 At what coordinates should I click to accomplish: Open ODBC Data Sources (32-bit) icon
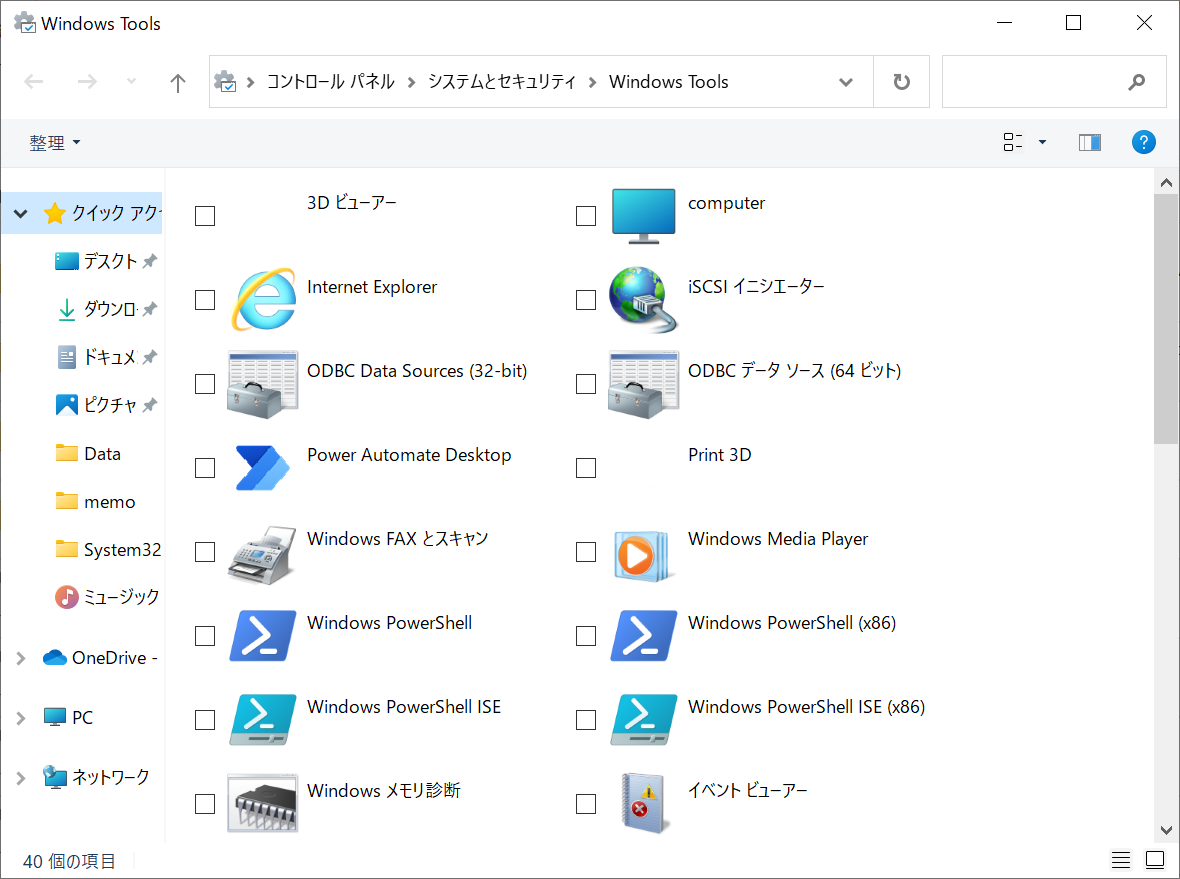[x=263, y=384]
